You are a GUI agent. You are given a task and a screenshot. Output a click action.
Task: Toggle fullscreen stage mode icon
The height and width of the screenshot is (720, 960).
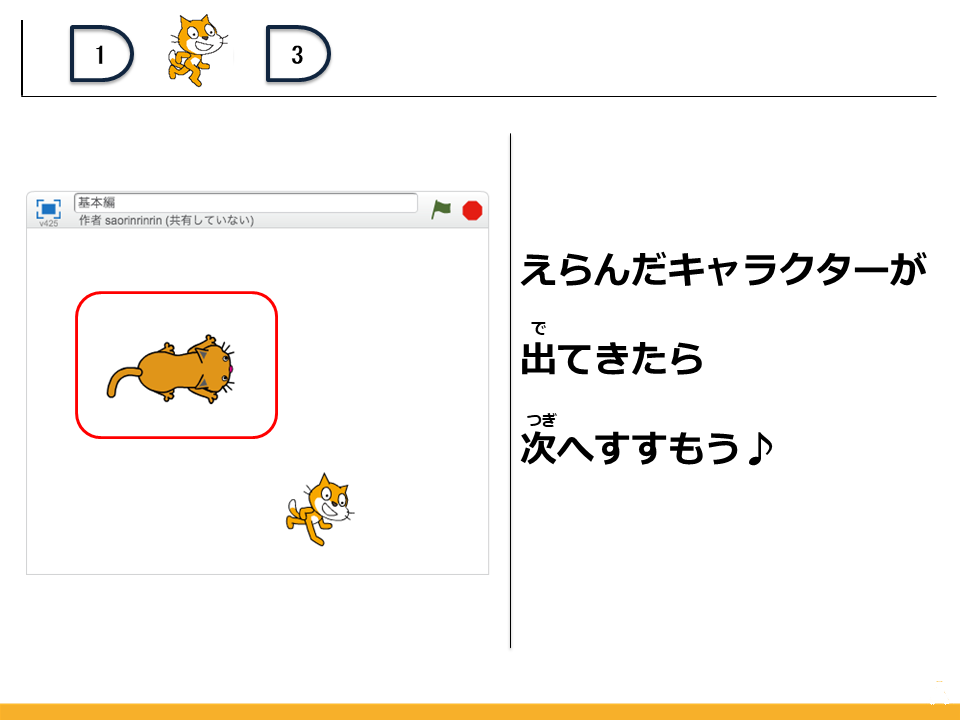tap(48, 209)
